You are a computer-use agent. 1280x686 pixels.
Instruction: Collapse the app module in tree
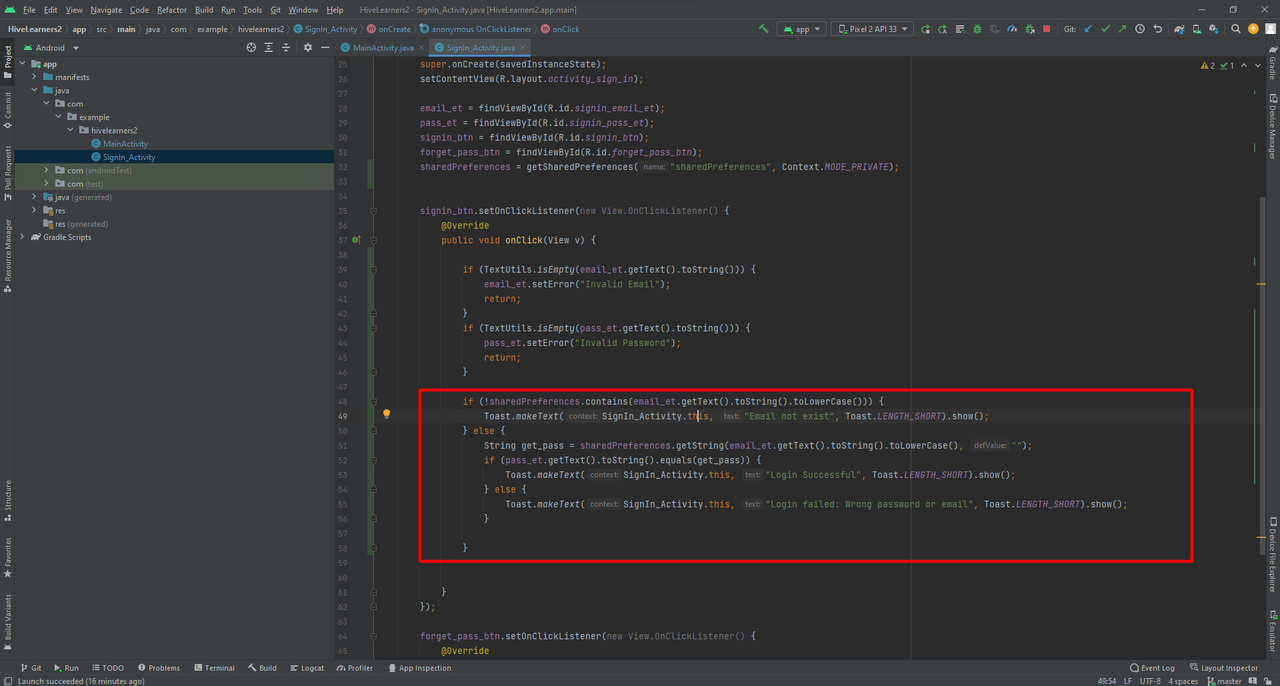[x=23, y=64]
